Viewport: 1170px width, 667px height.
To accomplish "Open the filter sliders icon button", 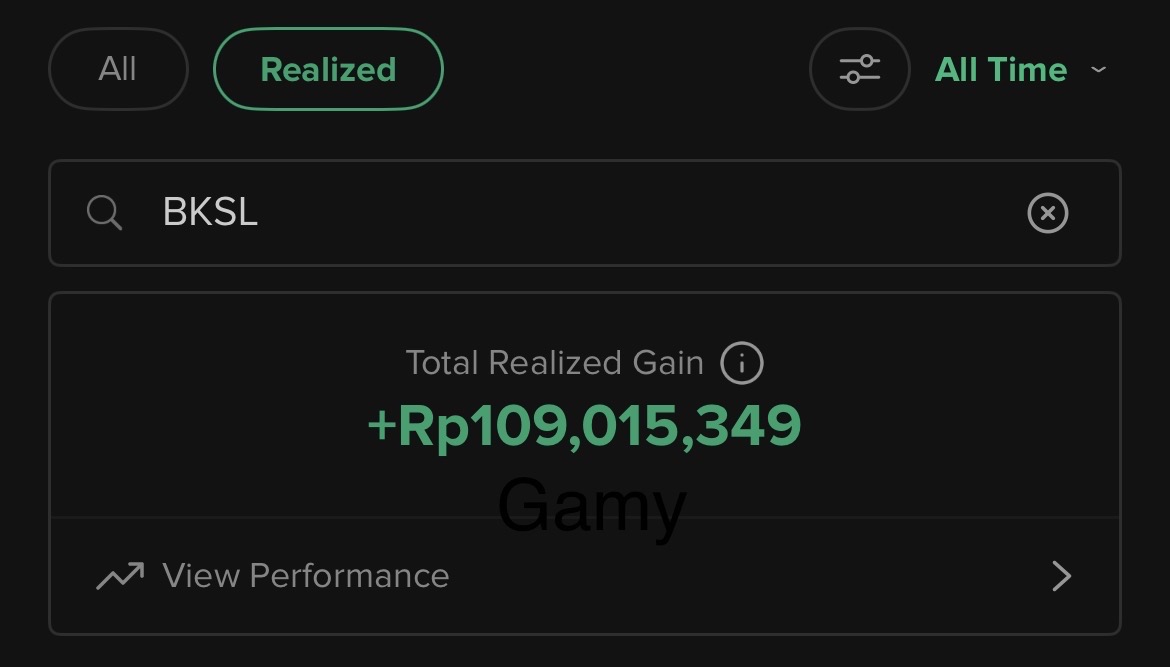I will point(859,69).
